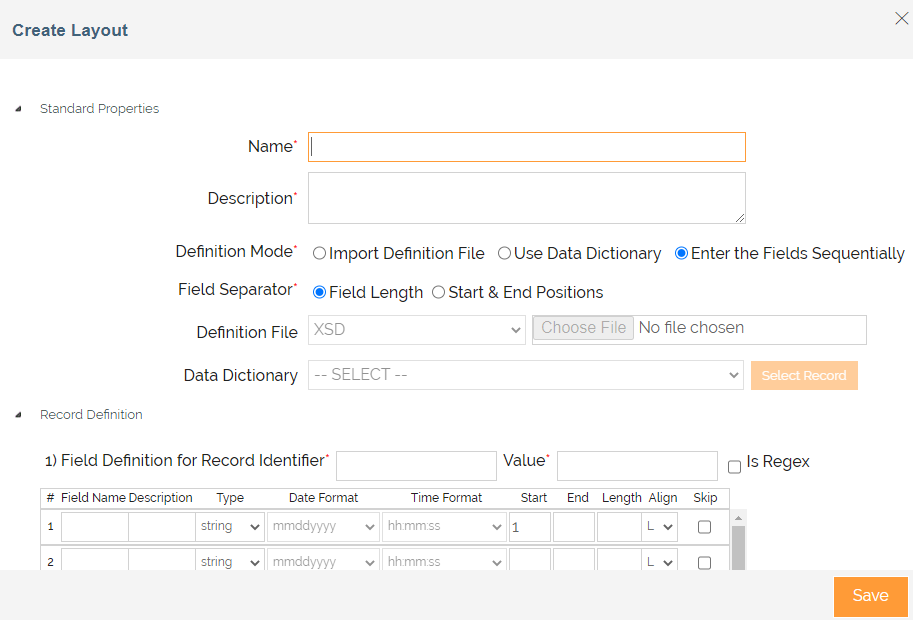This screenshot has width=913, height=620.
Task: Collapse the Standard Properties section
Action: click(x=19, y=109)
